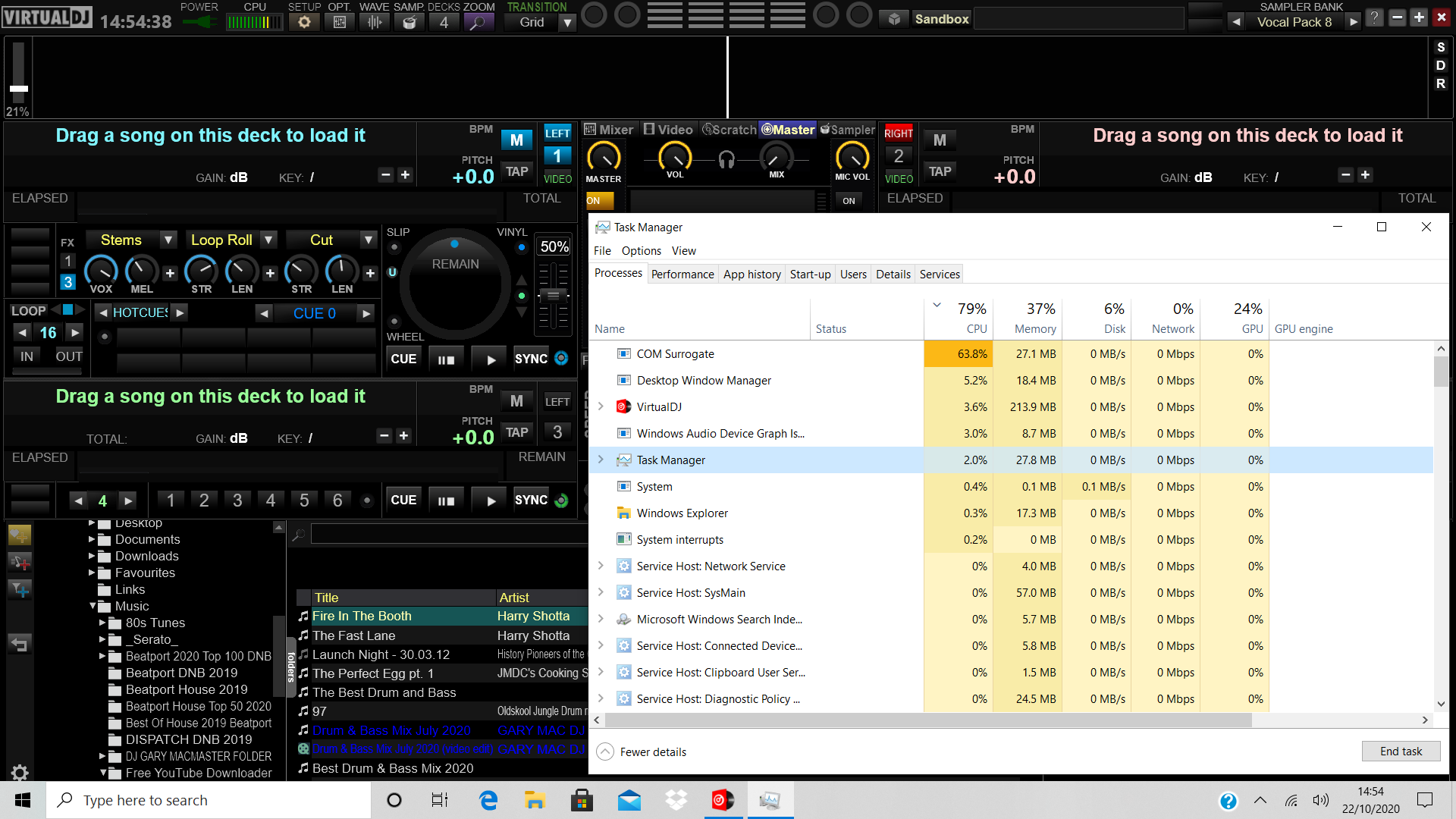Open Cortana circle icon on taskbar
1456x819 pixels.
394,800
